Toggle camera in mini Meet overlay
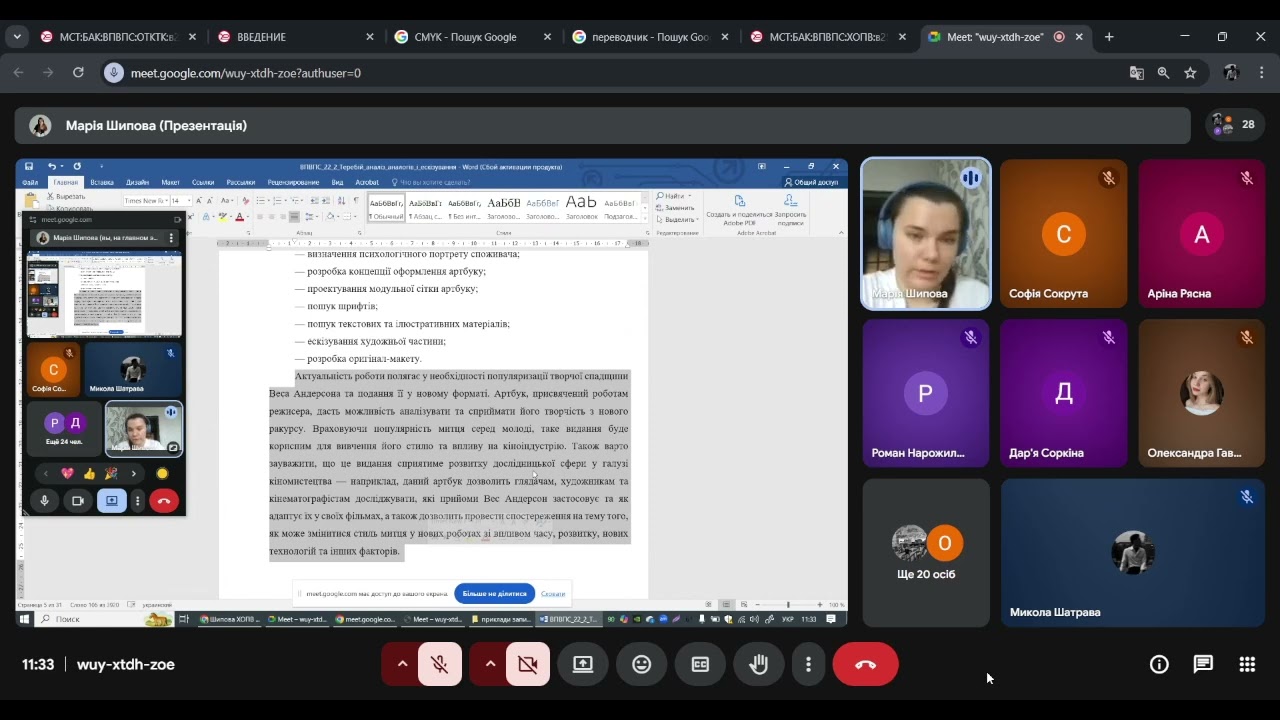Image resolution: width=1280 pixels, height=720 pixels. (77, 501)
